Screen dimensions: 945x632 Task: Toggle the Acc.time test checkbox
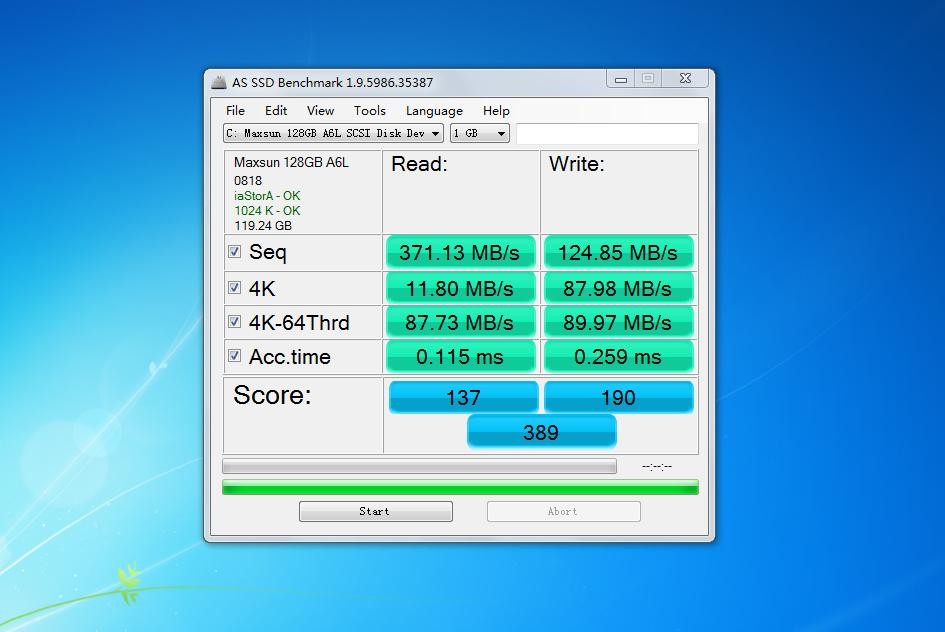(x=234, y=356)
